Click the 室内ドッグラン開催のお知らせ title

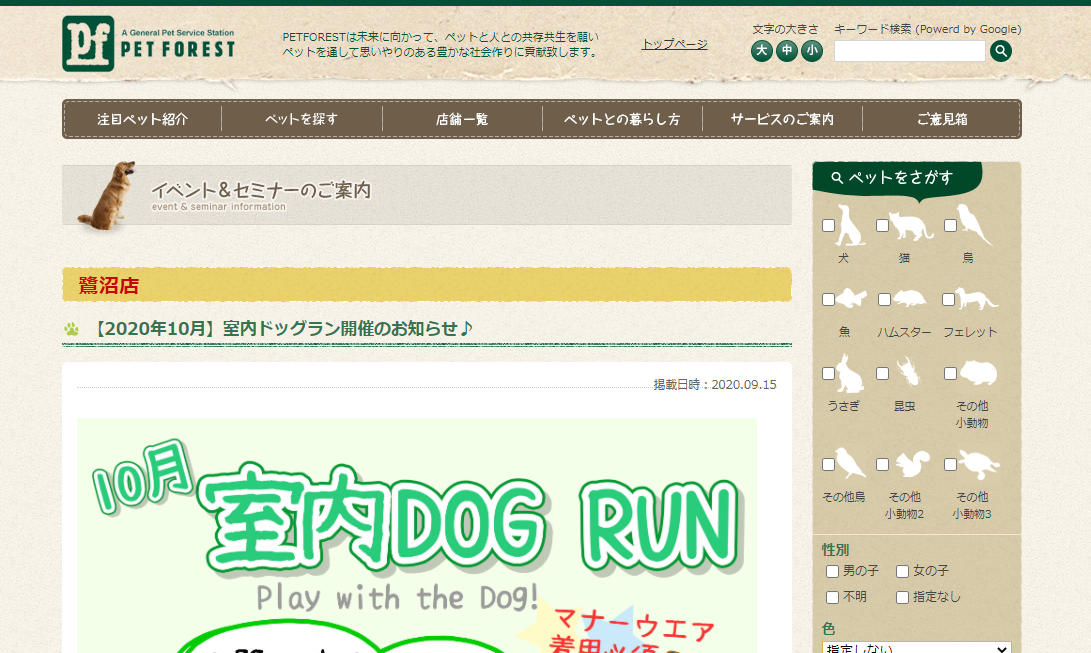coord(282,328)
